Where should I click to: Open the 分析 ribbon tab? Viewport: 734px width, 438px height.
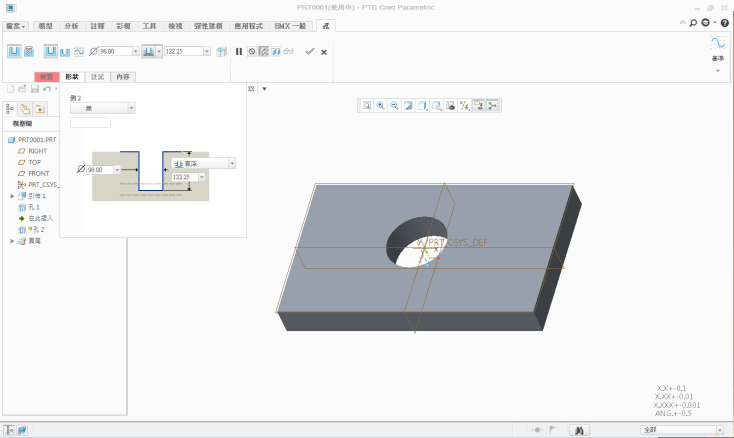point(71,26)
